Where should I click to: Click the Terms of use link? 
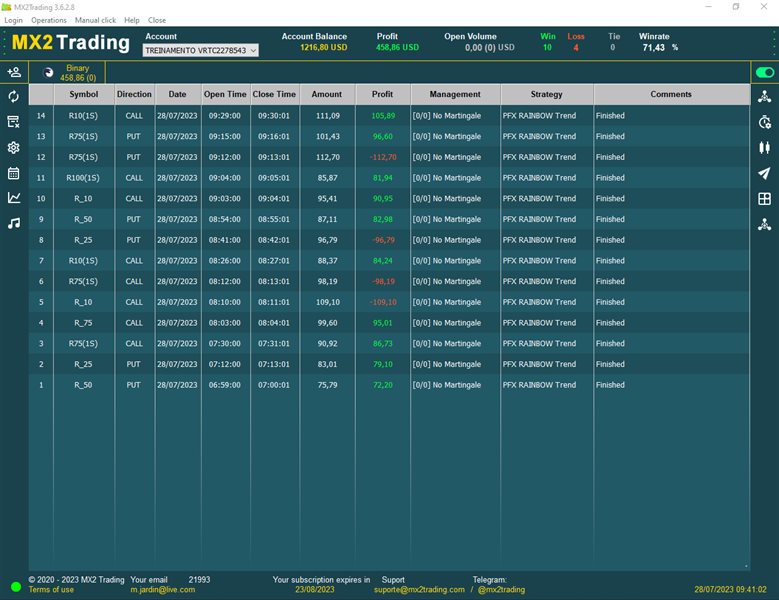51,590
